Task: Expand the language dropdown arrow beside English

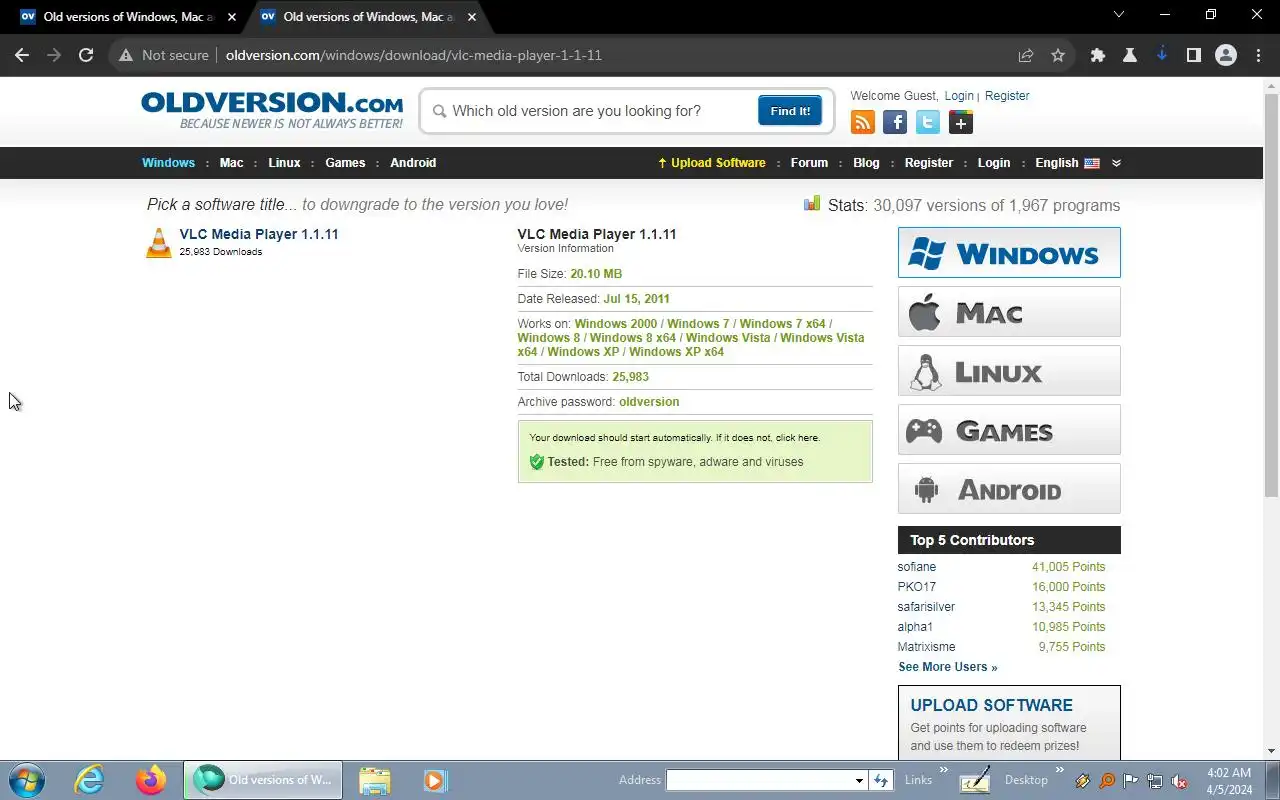Action: point(1116,163)
